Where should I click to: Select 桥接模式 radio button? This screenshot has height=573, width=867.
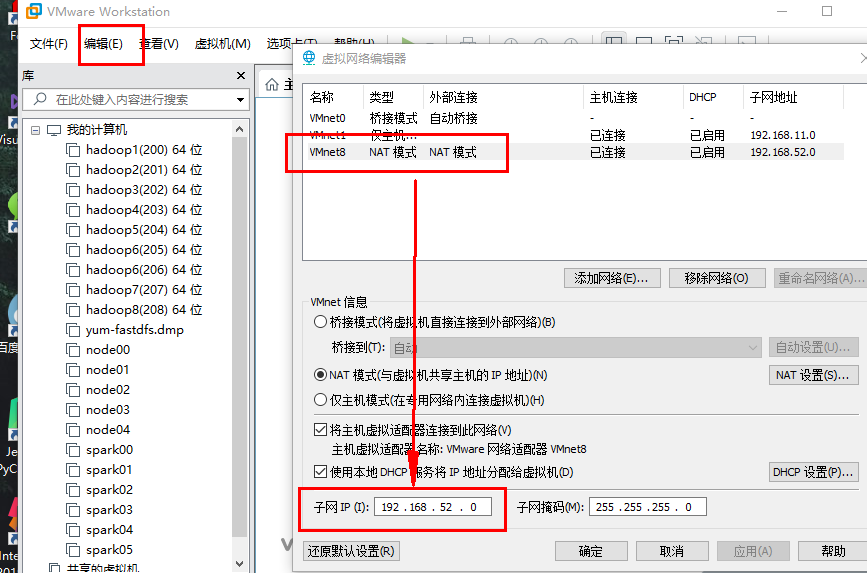click(x=320, y=322)
